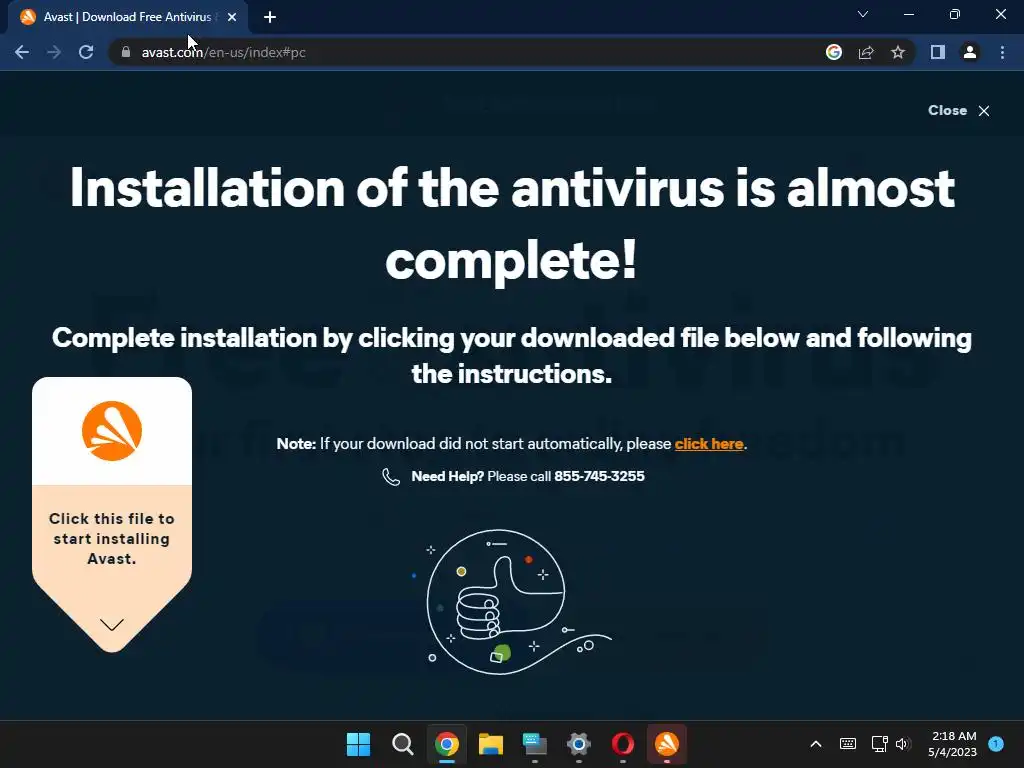Screen dimensions: 1024x768
Task: Go back to the previous page
Action: point(22,52)
